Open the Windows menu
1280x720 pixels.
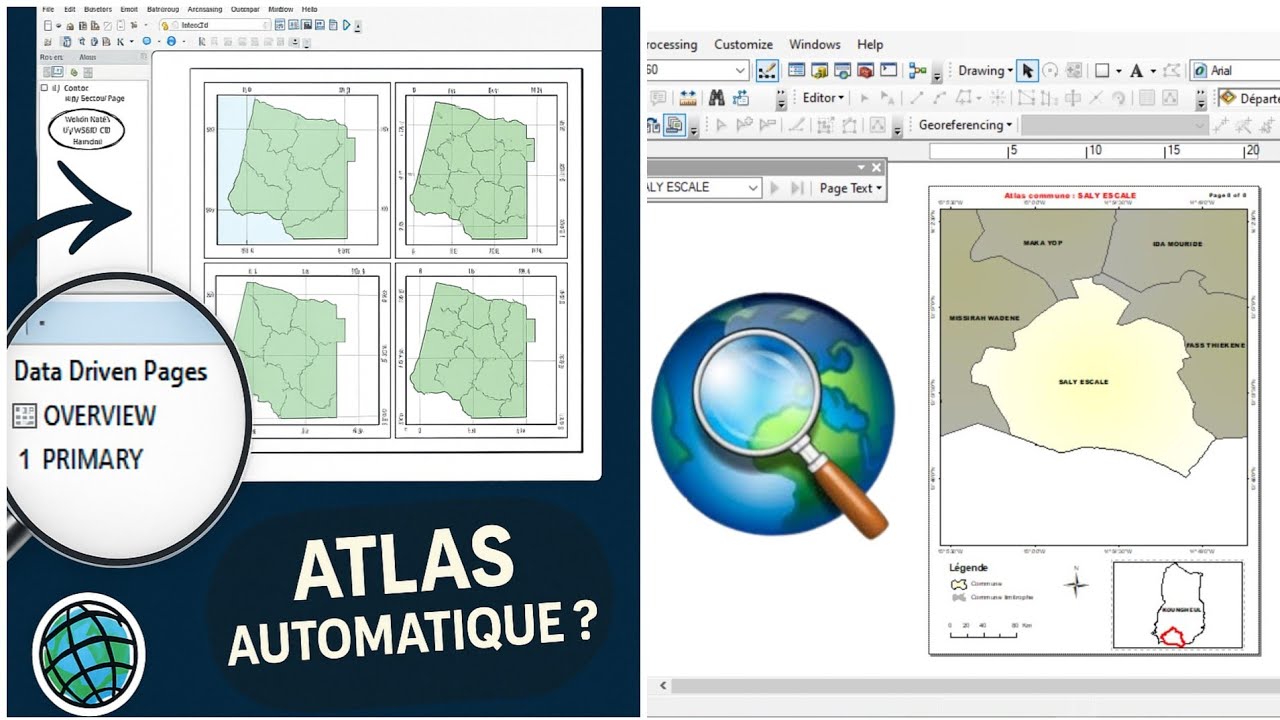click(x=815, y=44)
